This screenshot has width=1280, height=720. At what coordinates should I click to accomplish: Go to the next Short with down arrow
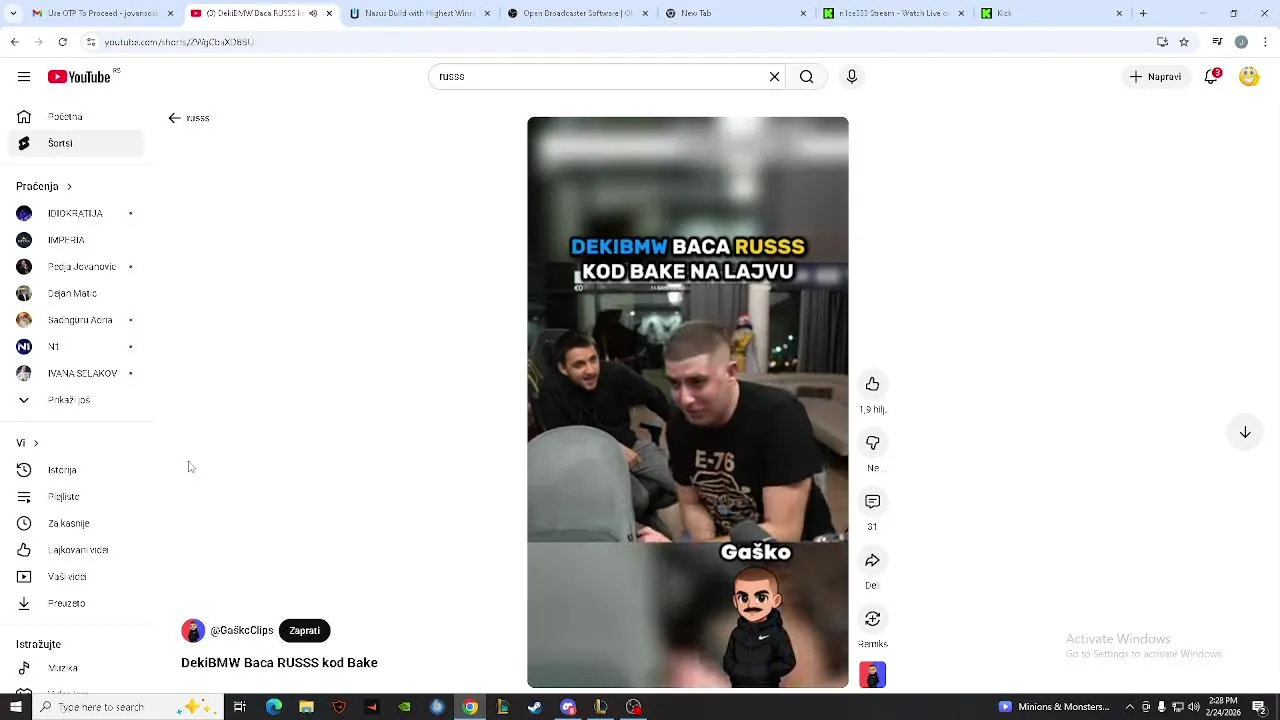(1245, 433)
